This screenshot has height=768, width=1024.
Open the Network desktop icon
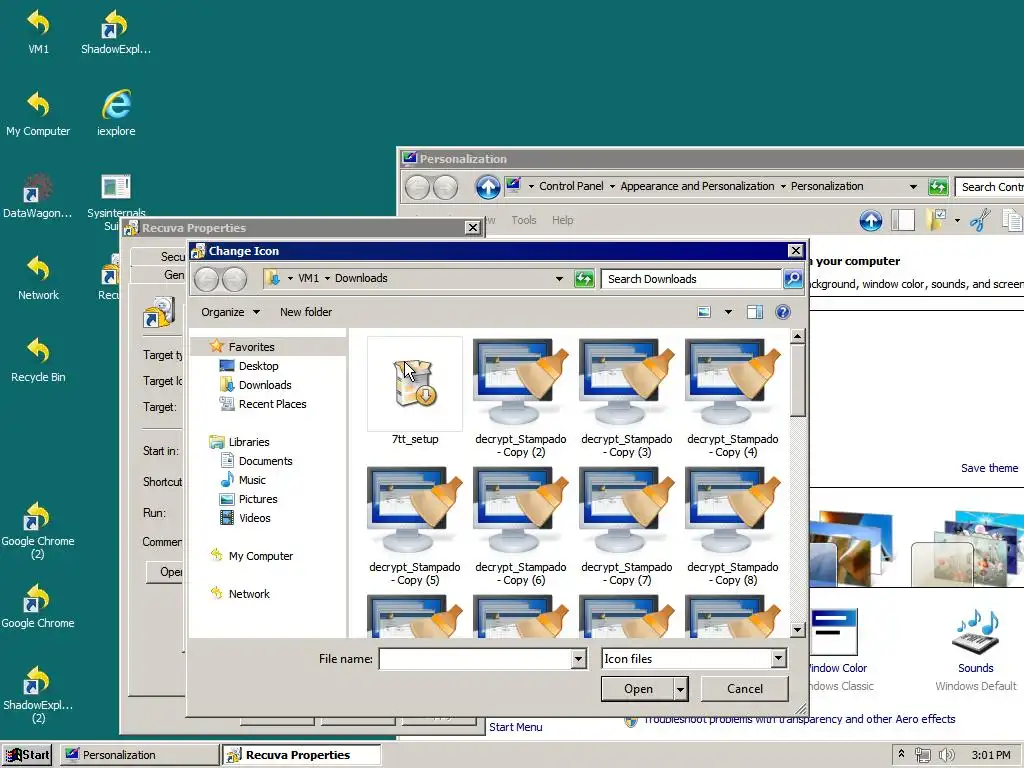(x=38, y=278)
